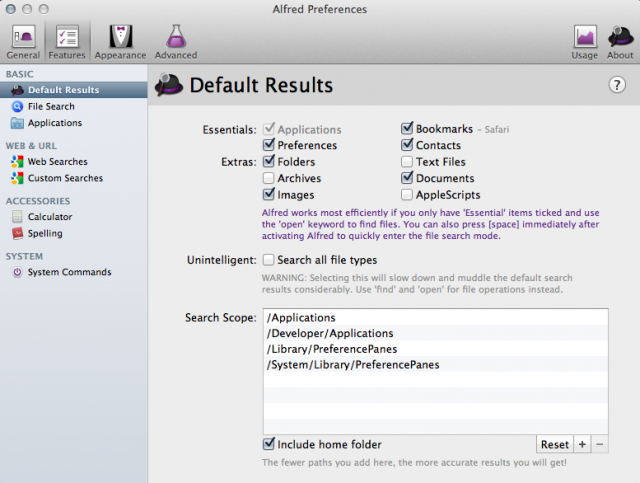Click the Web Searches Google icon
Image resolution: width=640 pixels, height=483 pixels.
17,162
